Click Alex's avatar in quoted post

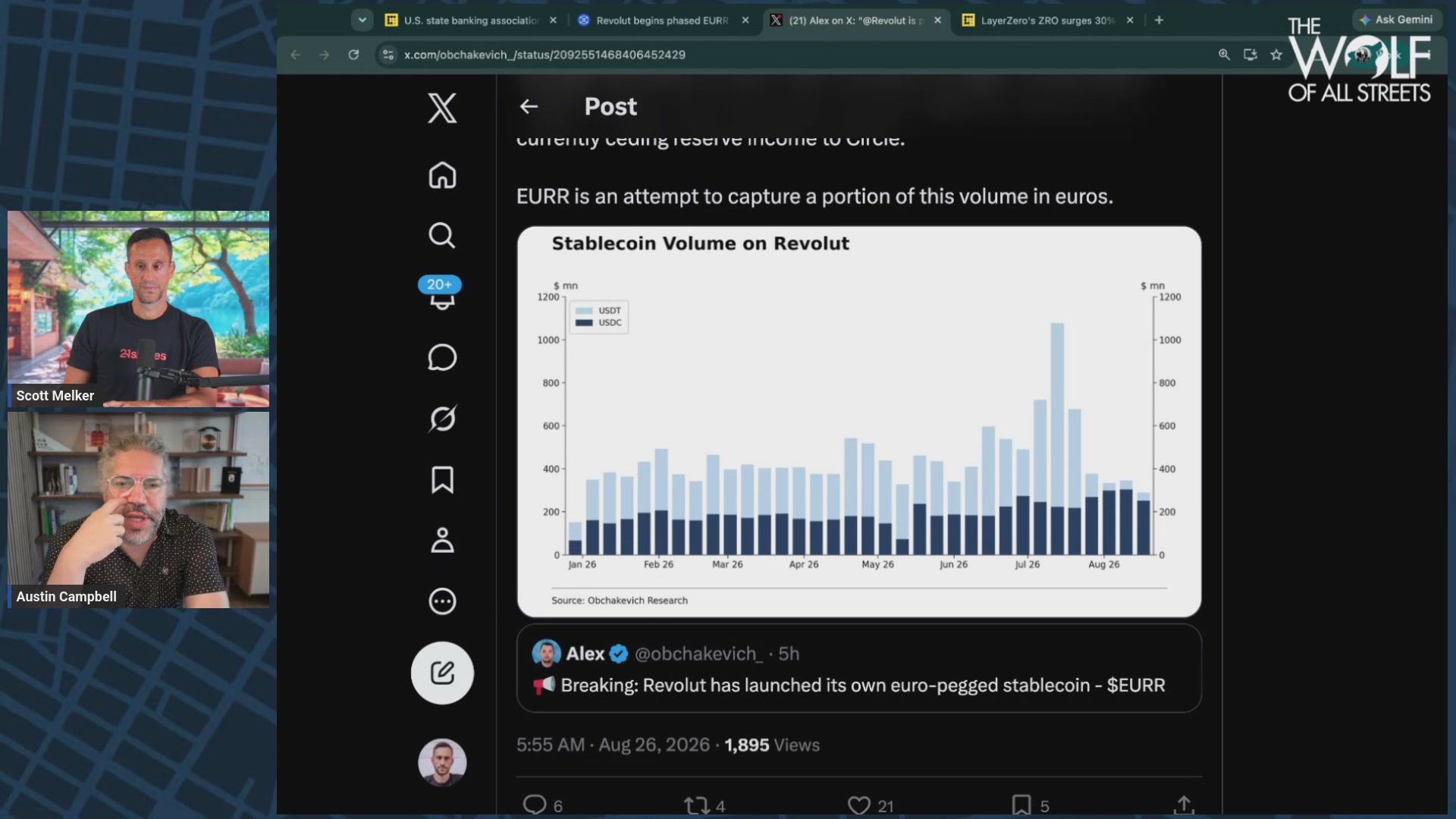546,653
